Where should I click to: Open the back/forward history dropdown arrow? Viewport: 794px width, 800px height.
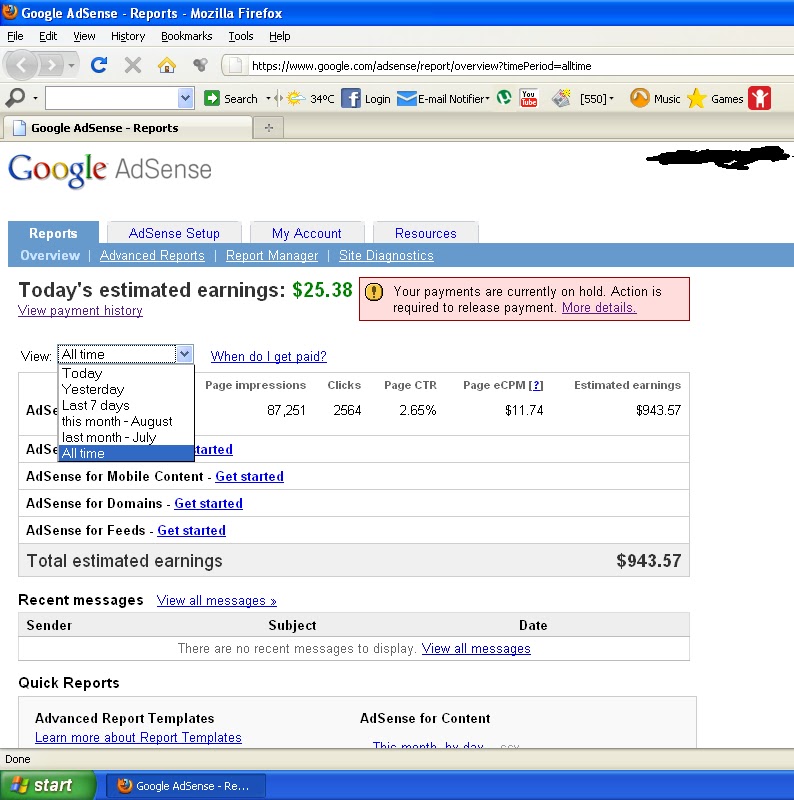[x=71, y=65]
